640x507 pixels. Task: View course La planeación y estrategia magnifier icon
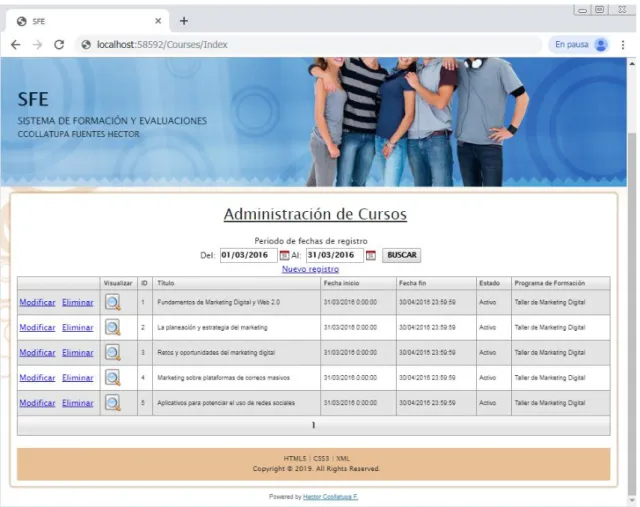(113, 327)
